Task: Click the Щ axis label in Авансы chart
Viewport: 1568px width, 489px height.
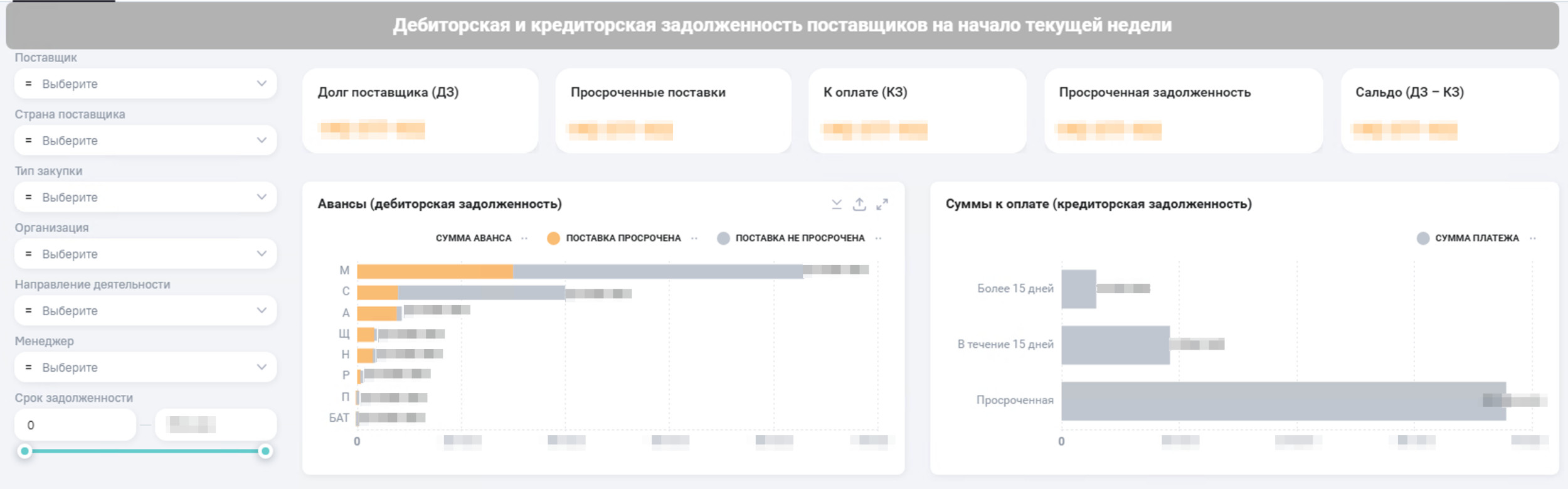Action: pos(344,334)
